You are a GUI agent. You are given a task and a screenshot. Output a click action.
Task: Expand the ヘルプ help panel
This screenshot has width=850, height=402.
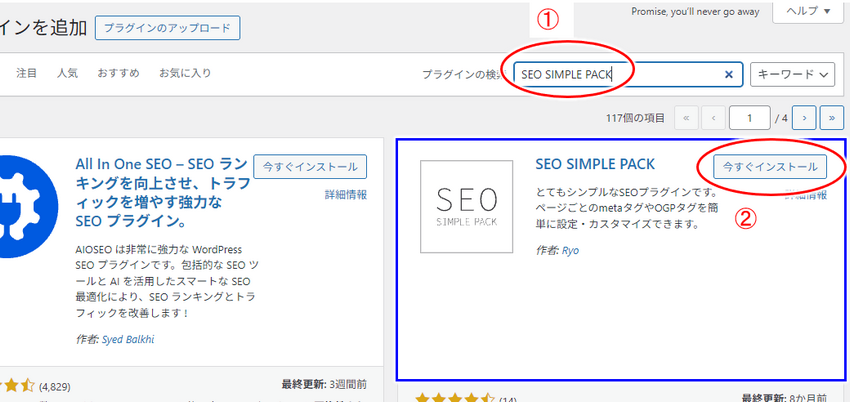[x=807, y=11]
